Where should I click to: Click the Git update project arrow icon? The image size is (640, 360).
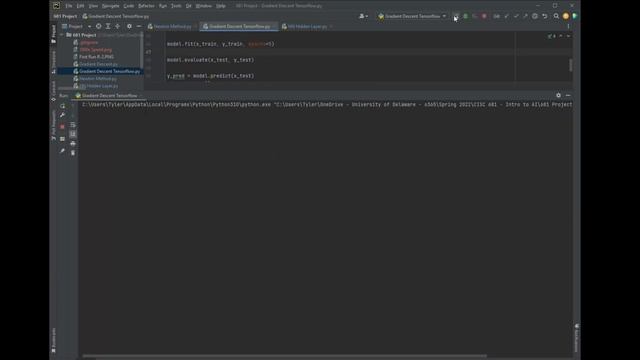click(x=506, y=16)
